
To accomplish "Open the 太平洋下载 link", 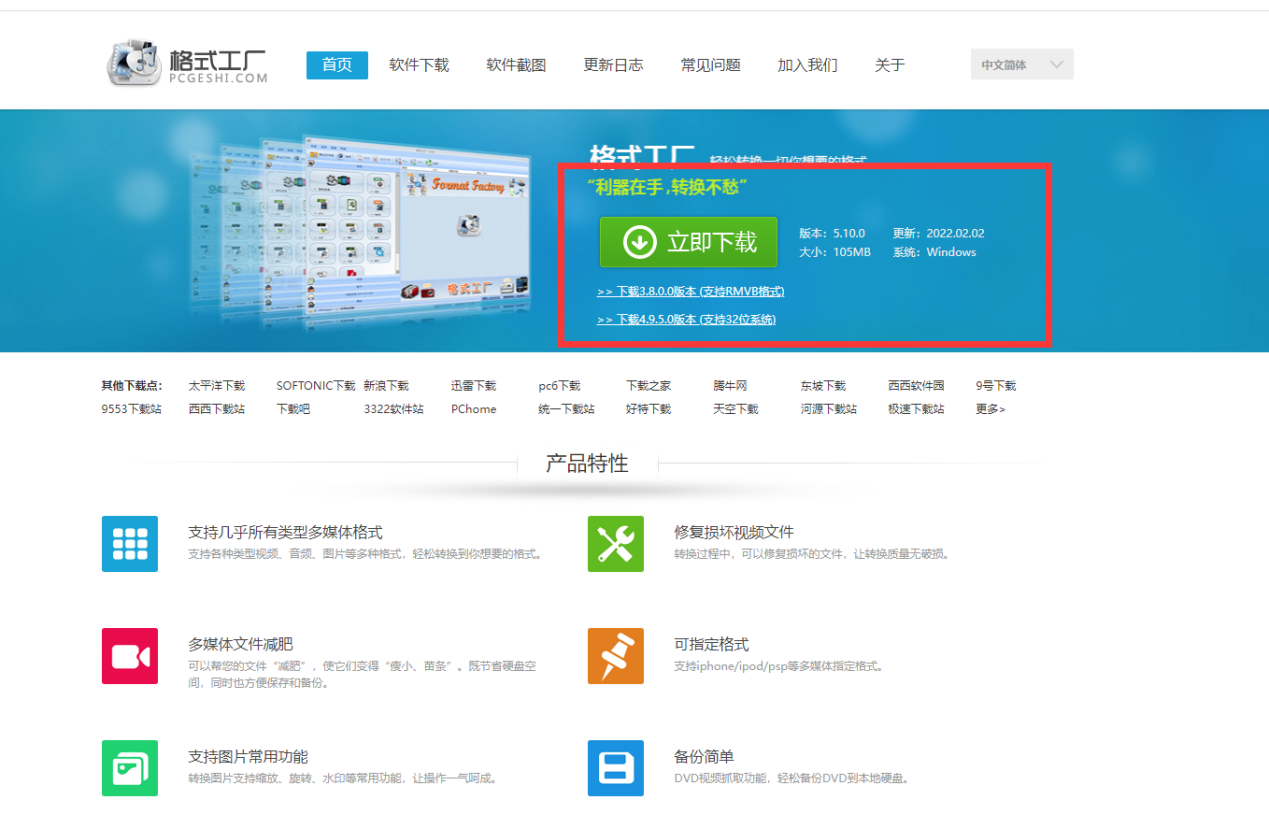I will [x=216, y=386].
